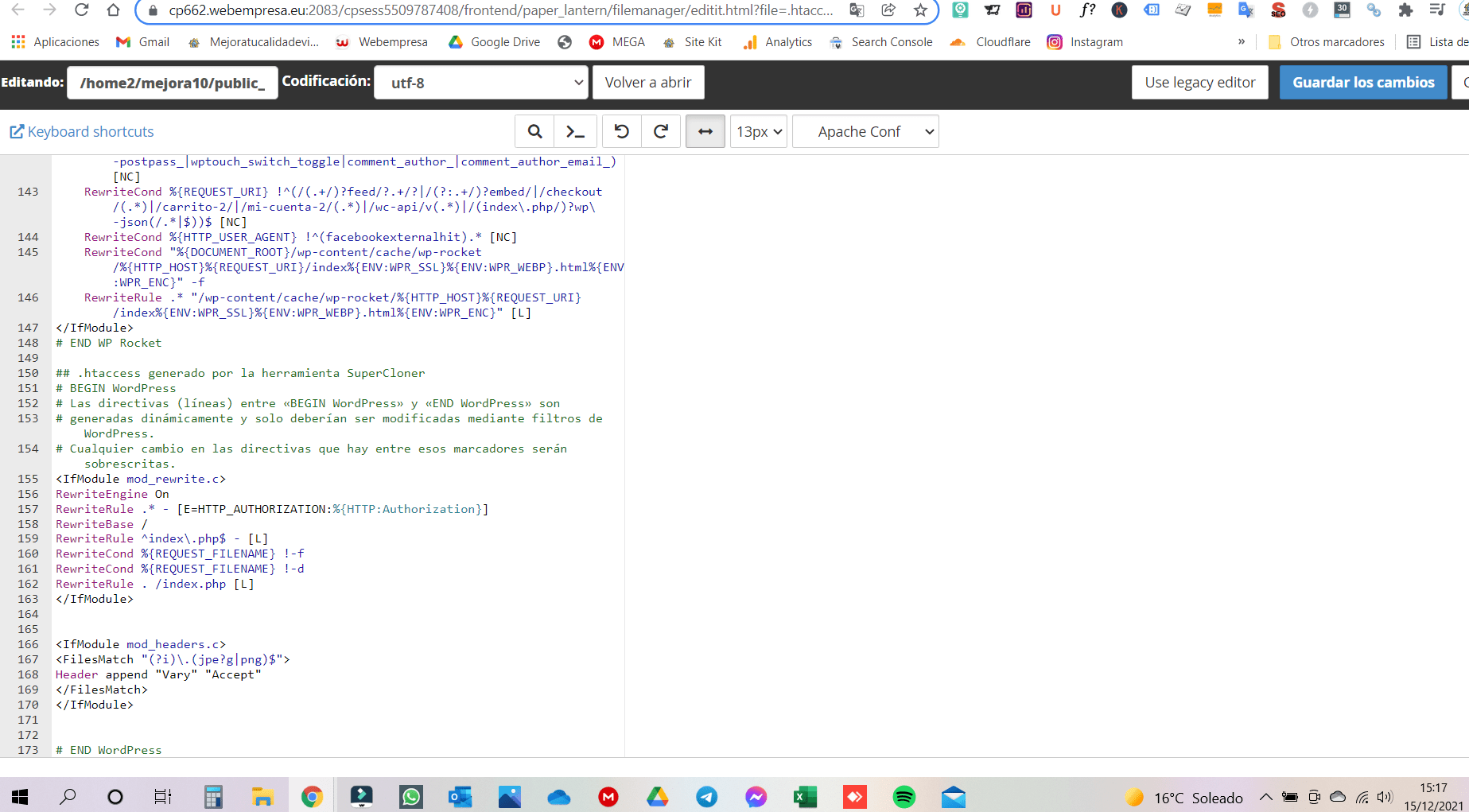
Task: Click the translate page icon
Action: coord(857,10)
